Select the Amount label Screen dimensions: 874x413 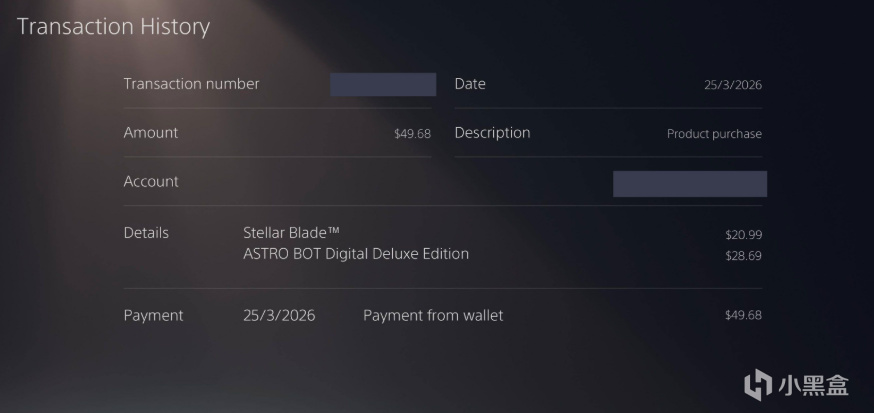click(151, 133)
